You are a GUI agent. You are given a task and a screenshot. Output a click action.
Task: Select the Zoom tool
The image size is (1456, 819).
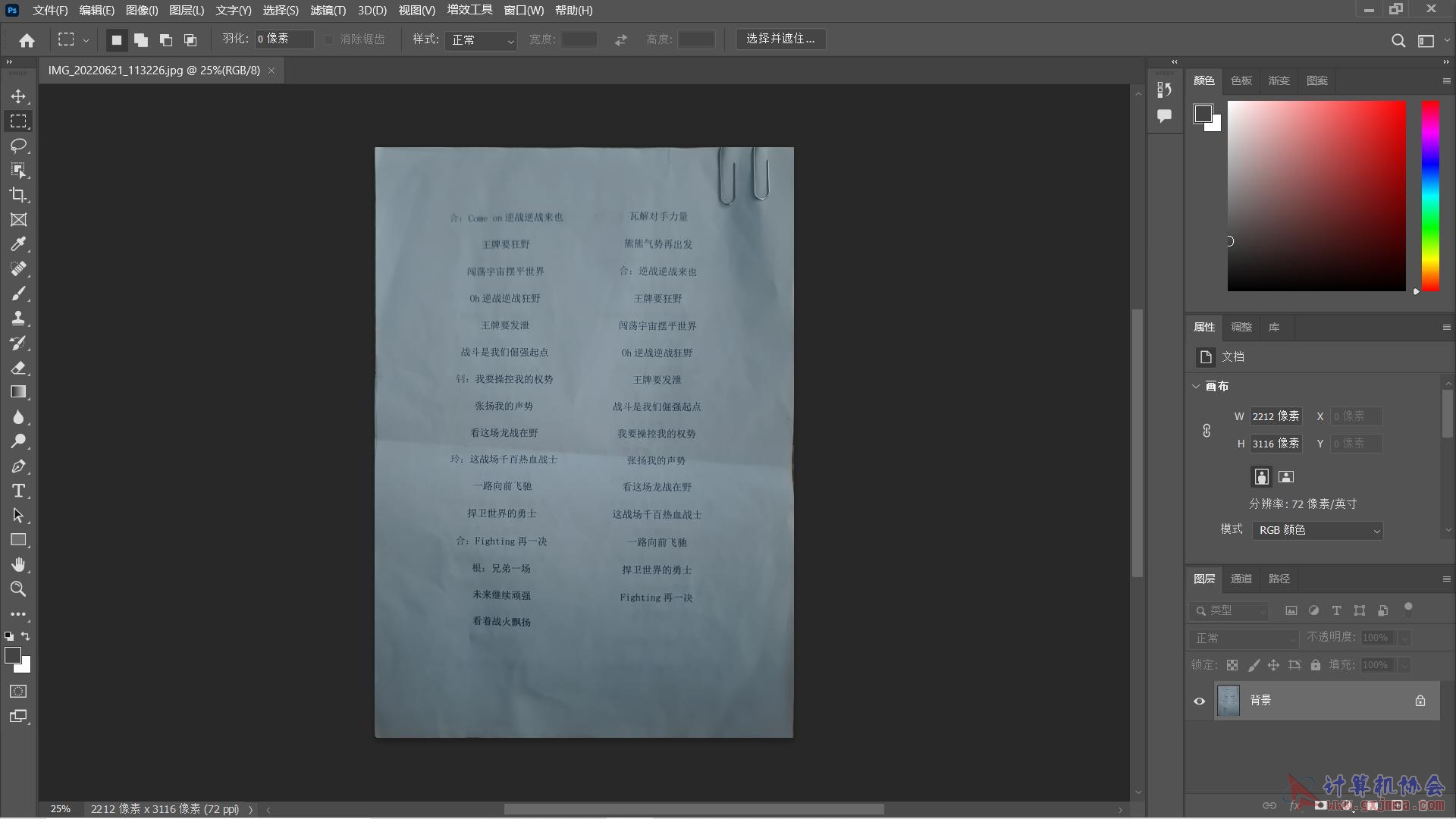[18, 589]
